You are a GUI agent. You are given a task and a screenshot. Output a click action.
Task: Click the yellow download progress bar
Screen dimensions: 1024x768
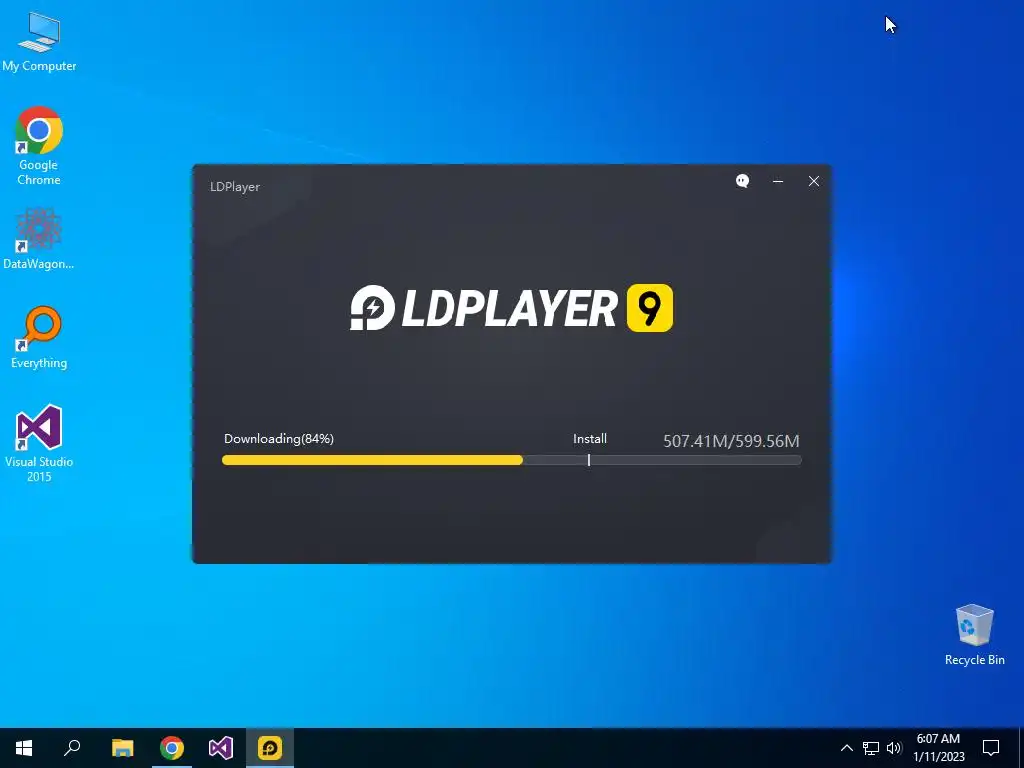click(372, 460)
